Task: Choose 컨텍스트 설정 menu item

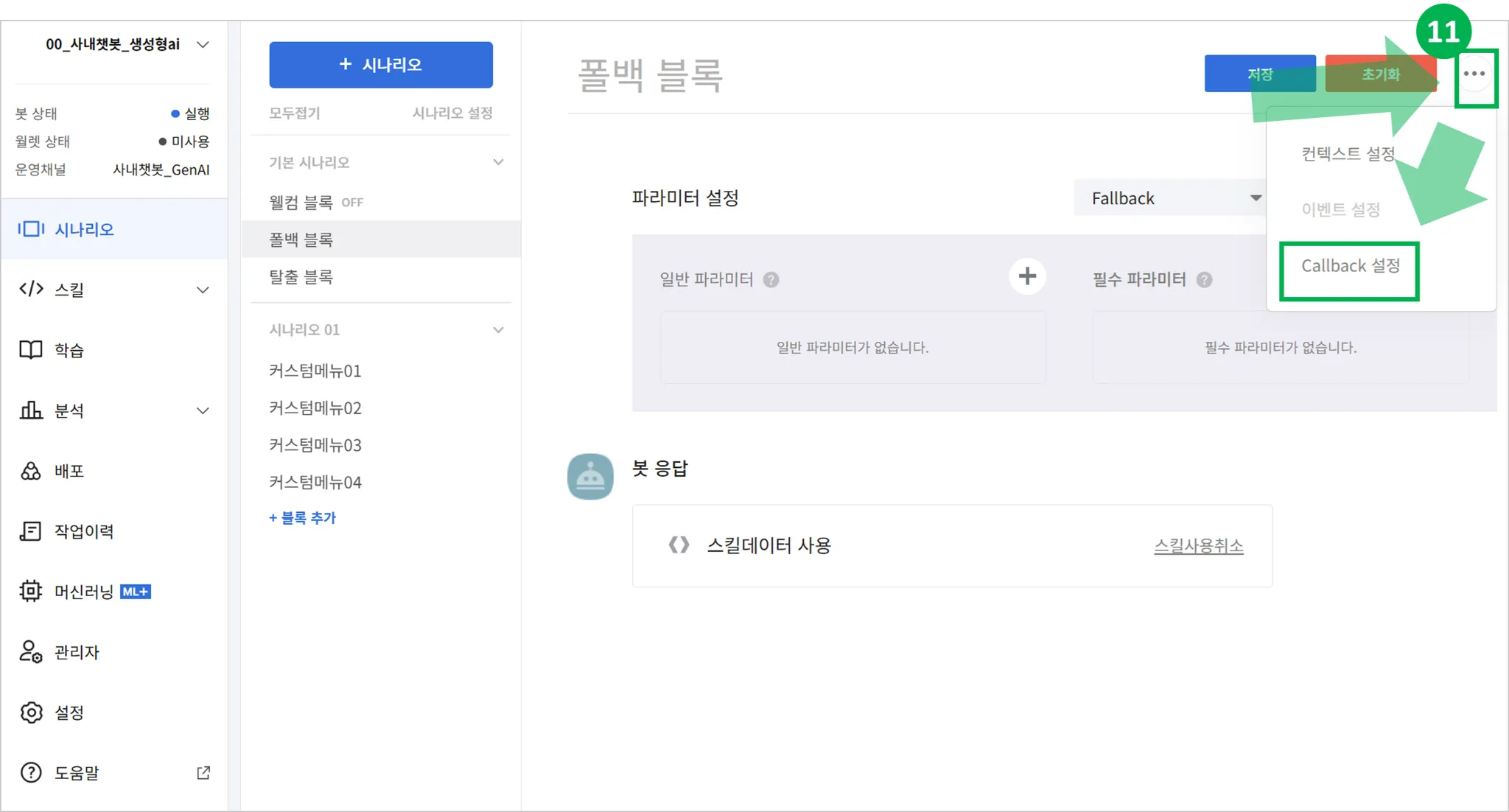Action: coord(1348,153)
